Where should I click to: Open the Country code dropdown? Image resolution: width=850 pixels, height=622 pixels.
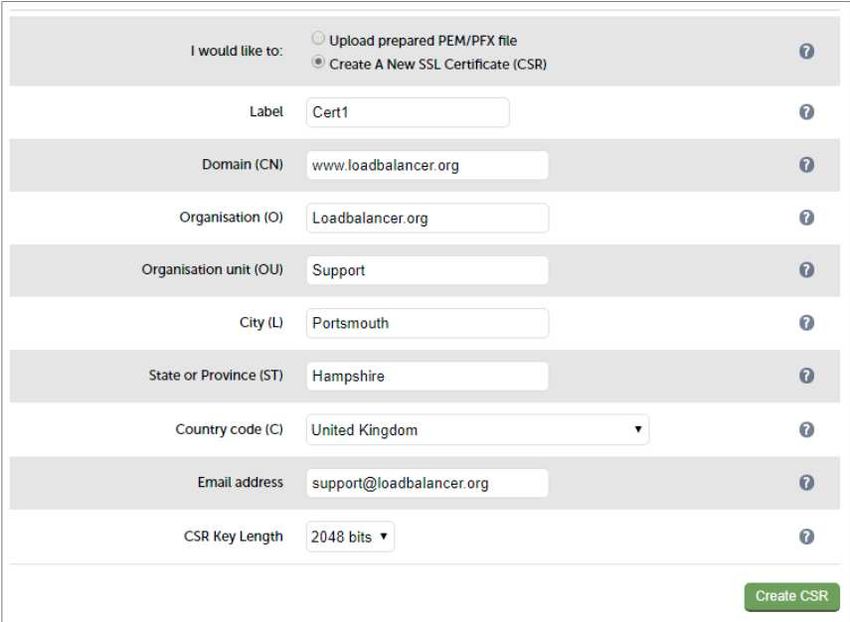point(477,429)
